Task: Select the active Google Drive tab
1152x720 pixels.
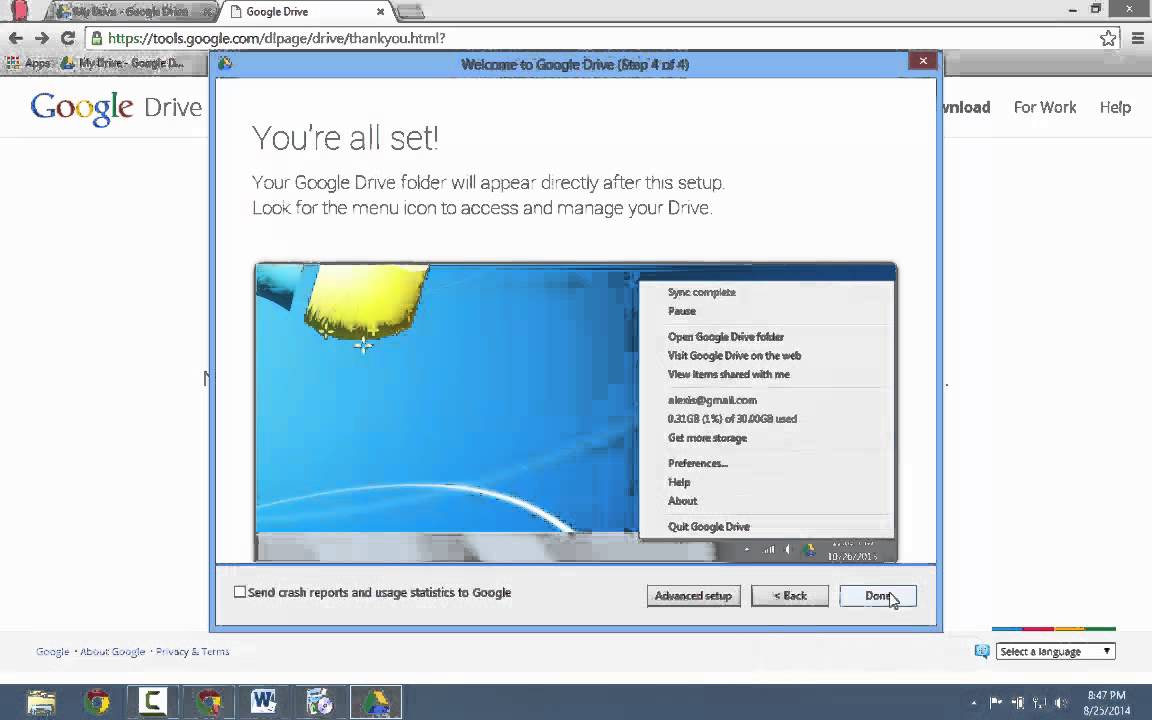Action: click(305, 12)
